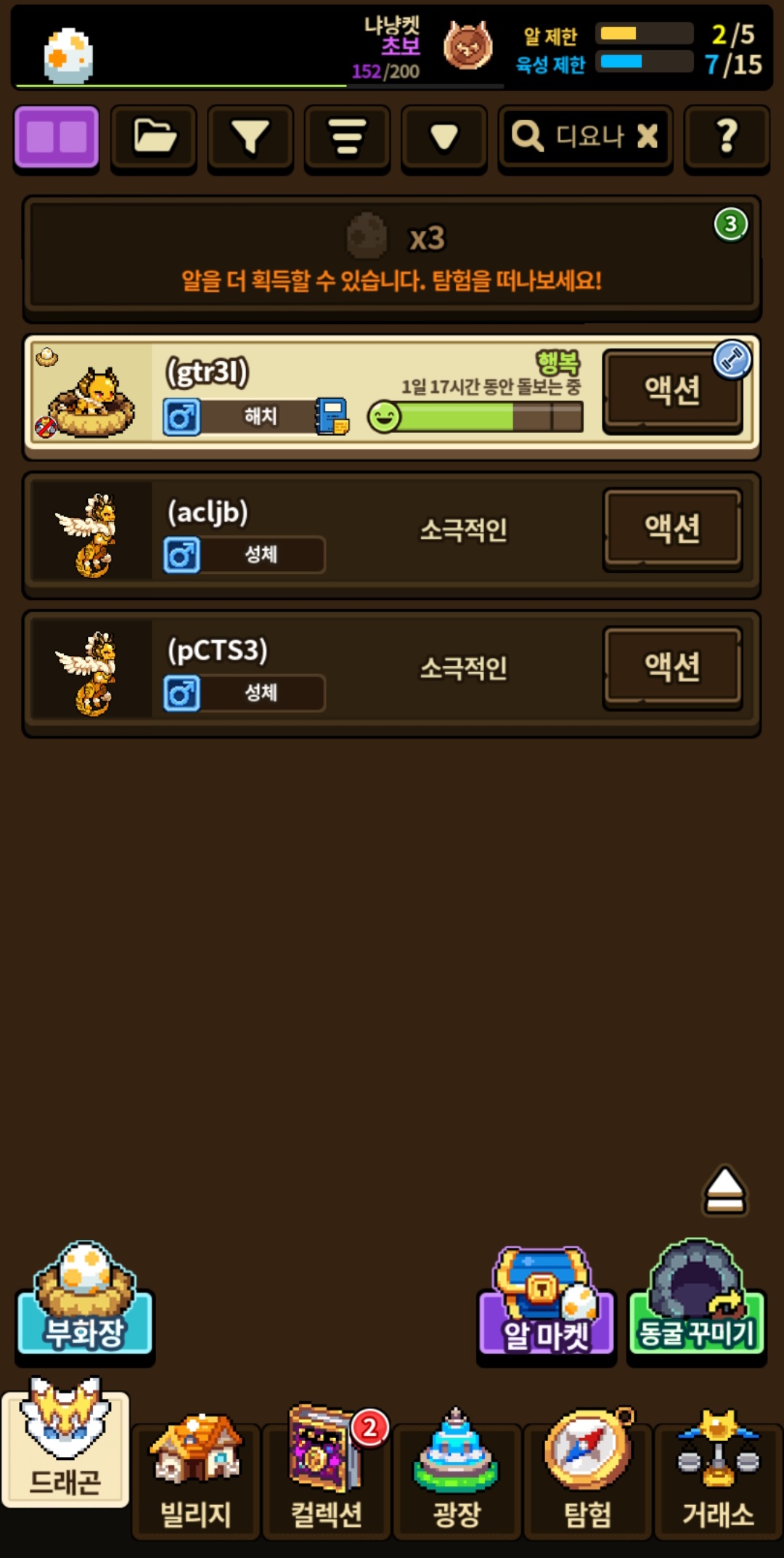Collapse shortcuts with the eject arrow
The width and height of the screenshot is (784, 1558).
(x=724, y=1191)
